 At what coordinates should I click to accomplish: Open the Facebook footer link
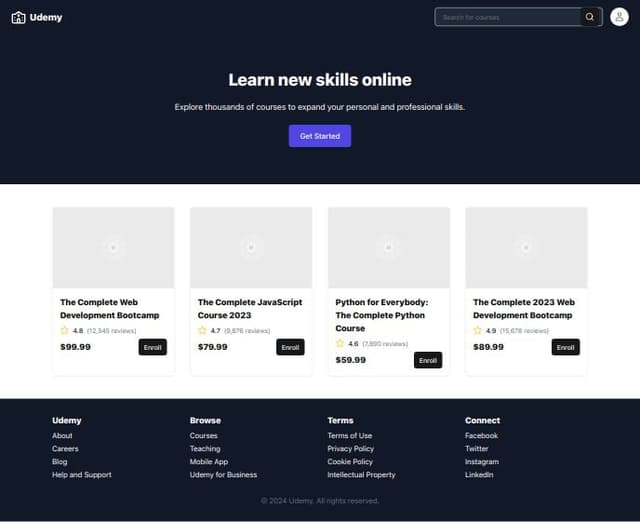(x=481, y=435)
